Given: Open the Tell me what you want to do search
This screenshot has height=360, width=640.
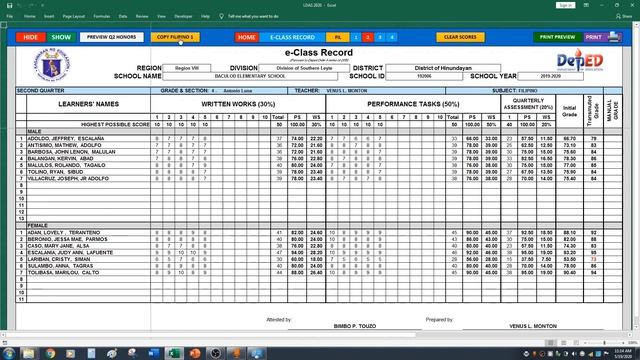Looking at the screenshot, I should pos(249,16).
